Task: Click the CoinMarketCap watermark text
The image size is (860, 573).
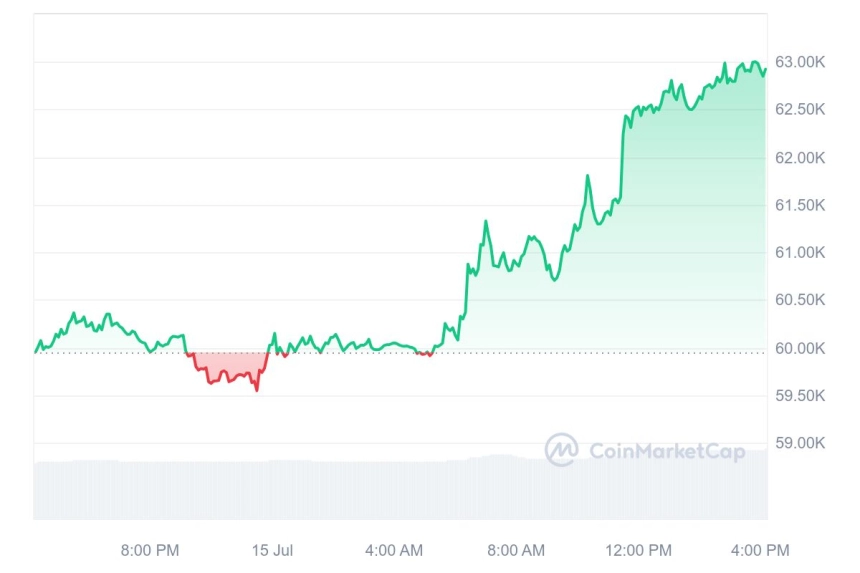Action: pos(667,451)
